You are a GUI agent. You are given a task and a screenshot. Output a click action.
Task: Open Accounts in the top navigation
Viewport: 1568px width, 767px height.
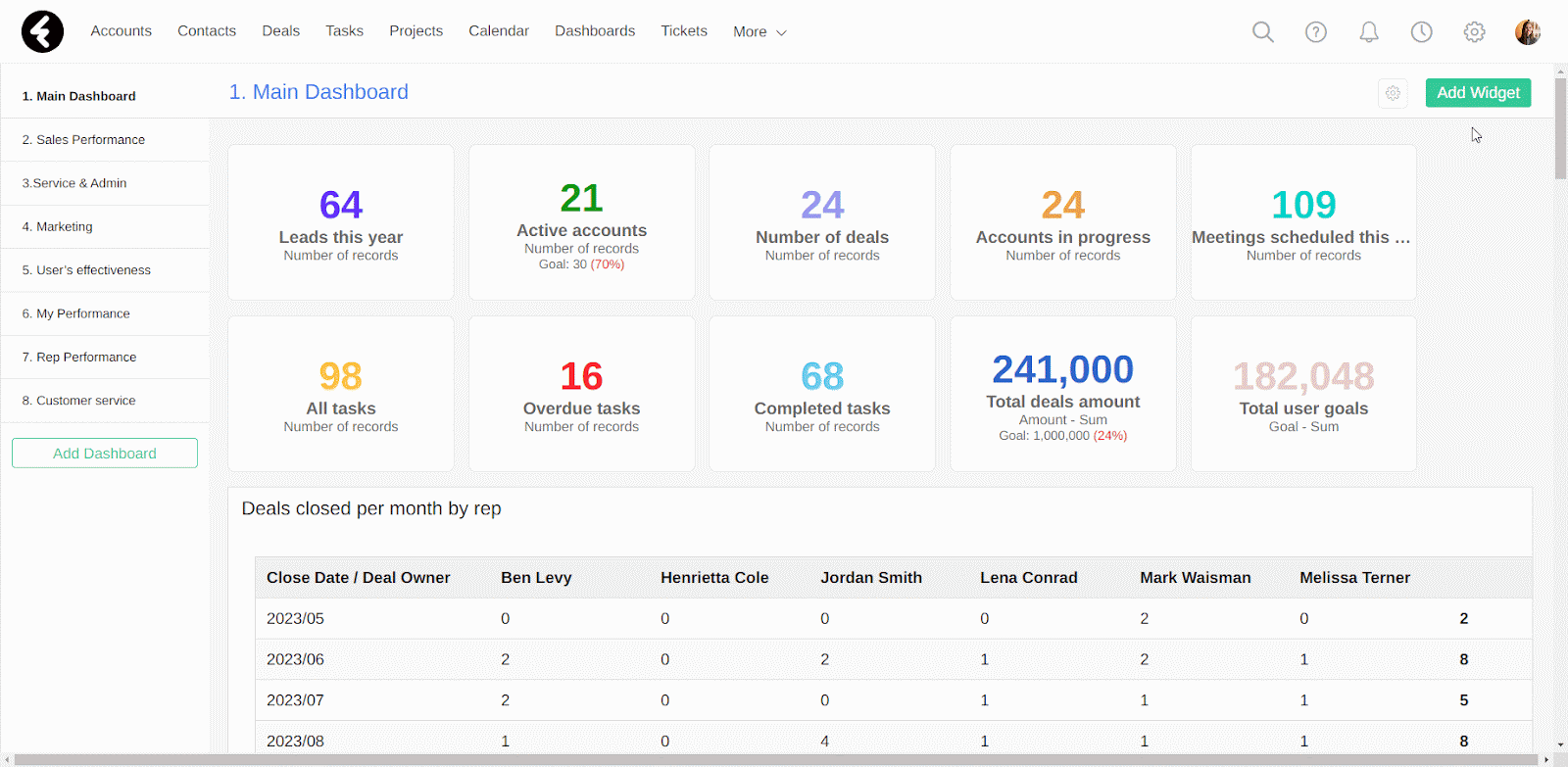[x=121, y=30]
